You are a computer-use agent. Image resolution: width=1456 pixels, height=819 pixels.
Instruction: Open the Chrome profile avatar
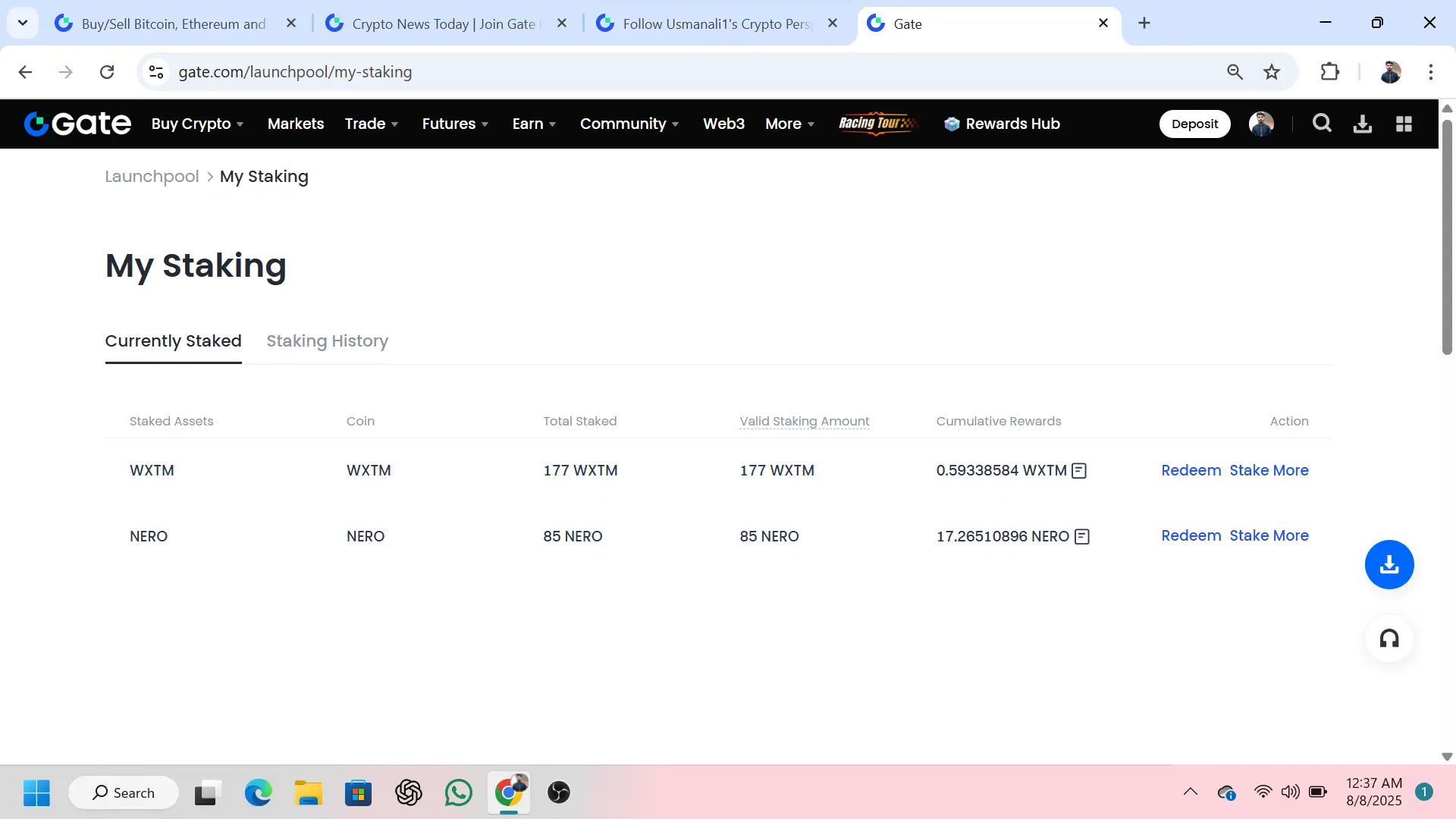[x=1391, y=72]
